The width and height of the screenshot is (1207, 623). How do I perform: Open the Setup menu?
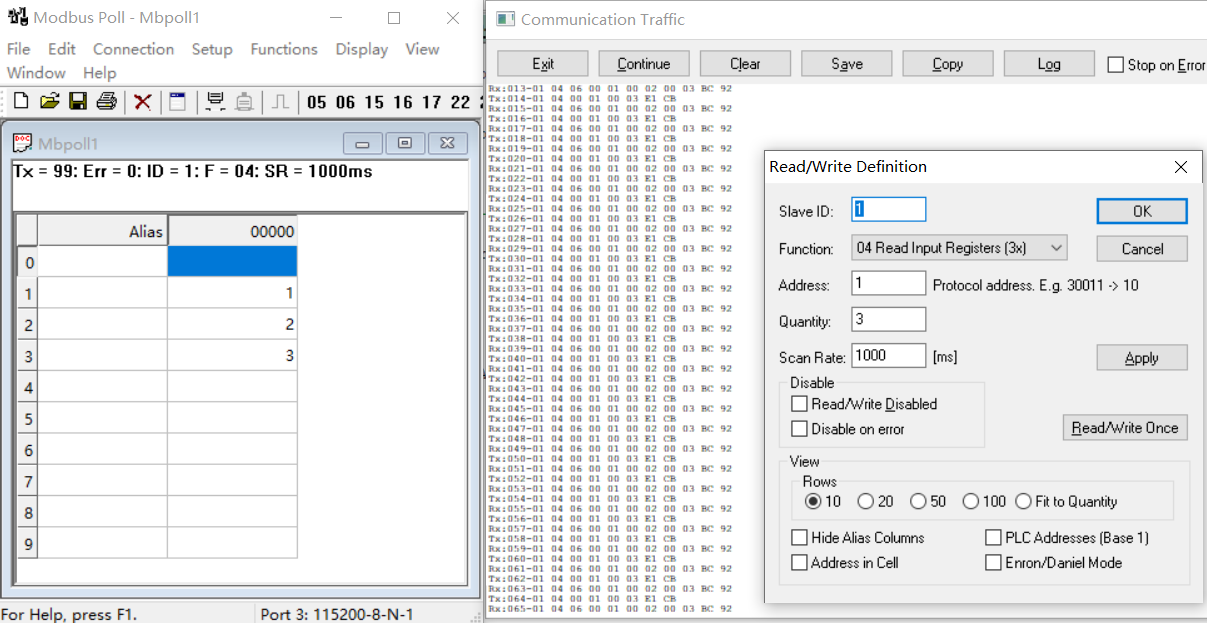point(212,49)
